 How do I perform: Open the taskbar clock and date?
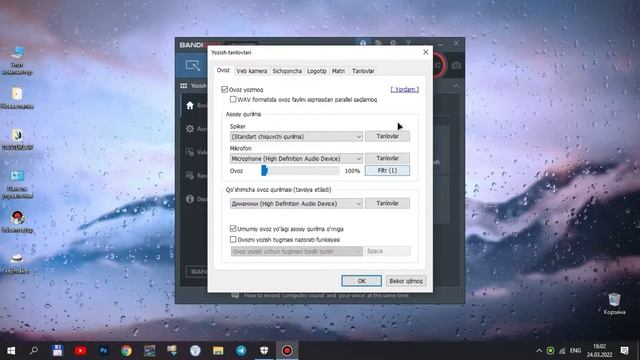[600, 351]
